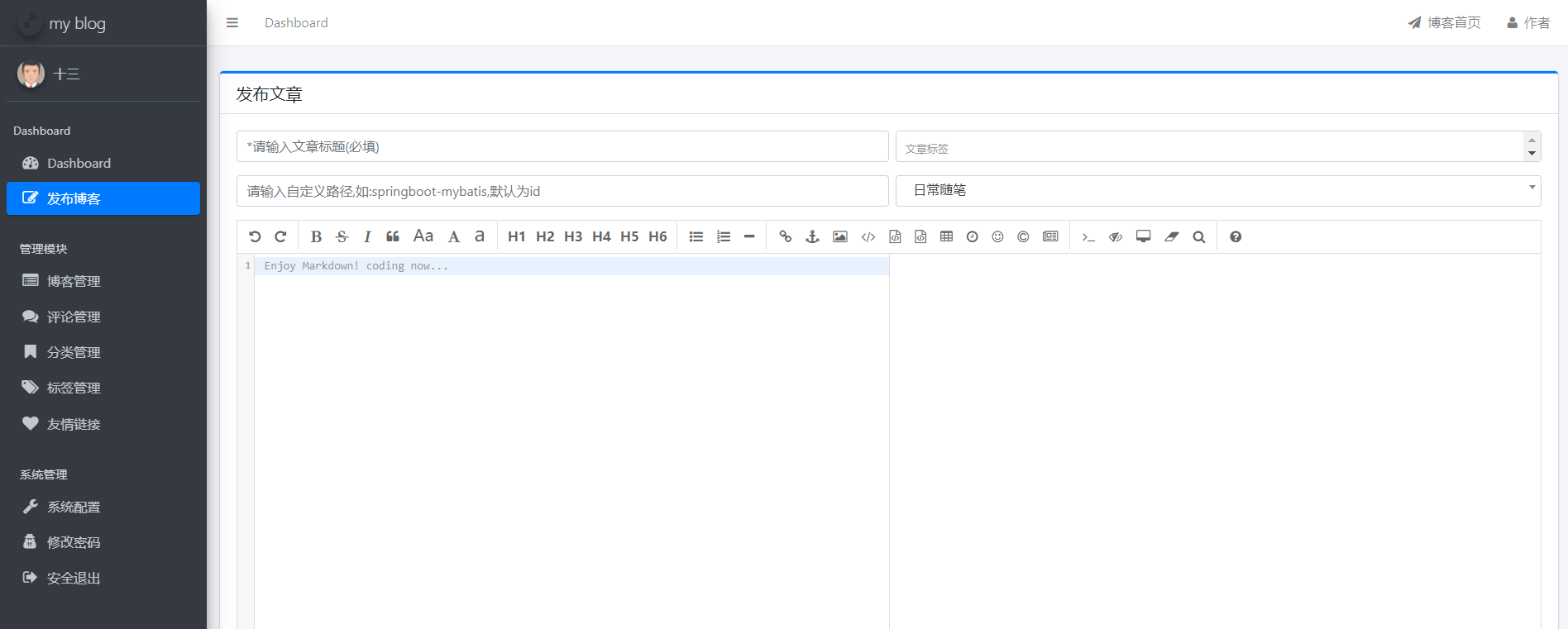Open the 博客首页 blog home link
This screenshot has height=629, width=1568.
(1445, 22)
